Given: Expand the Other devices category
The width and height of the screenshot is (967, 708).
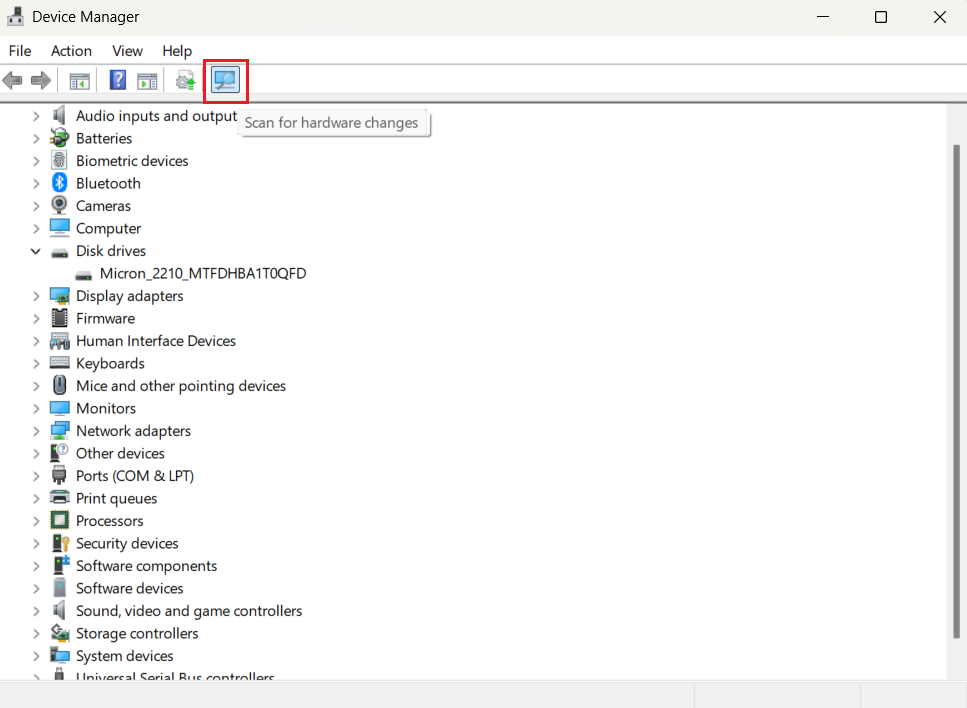Looking at the screenshot, I should pyautogui.click(x=36, y=453).
